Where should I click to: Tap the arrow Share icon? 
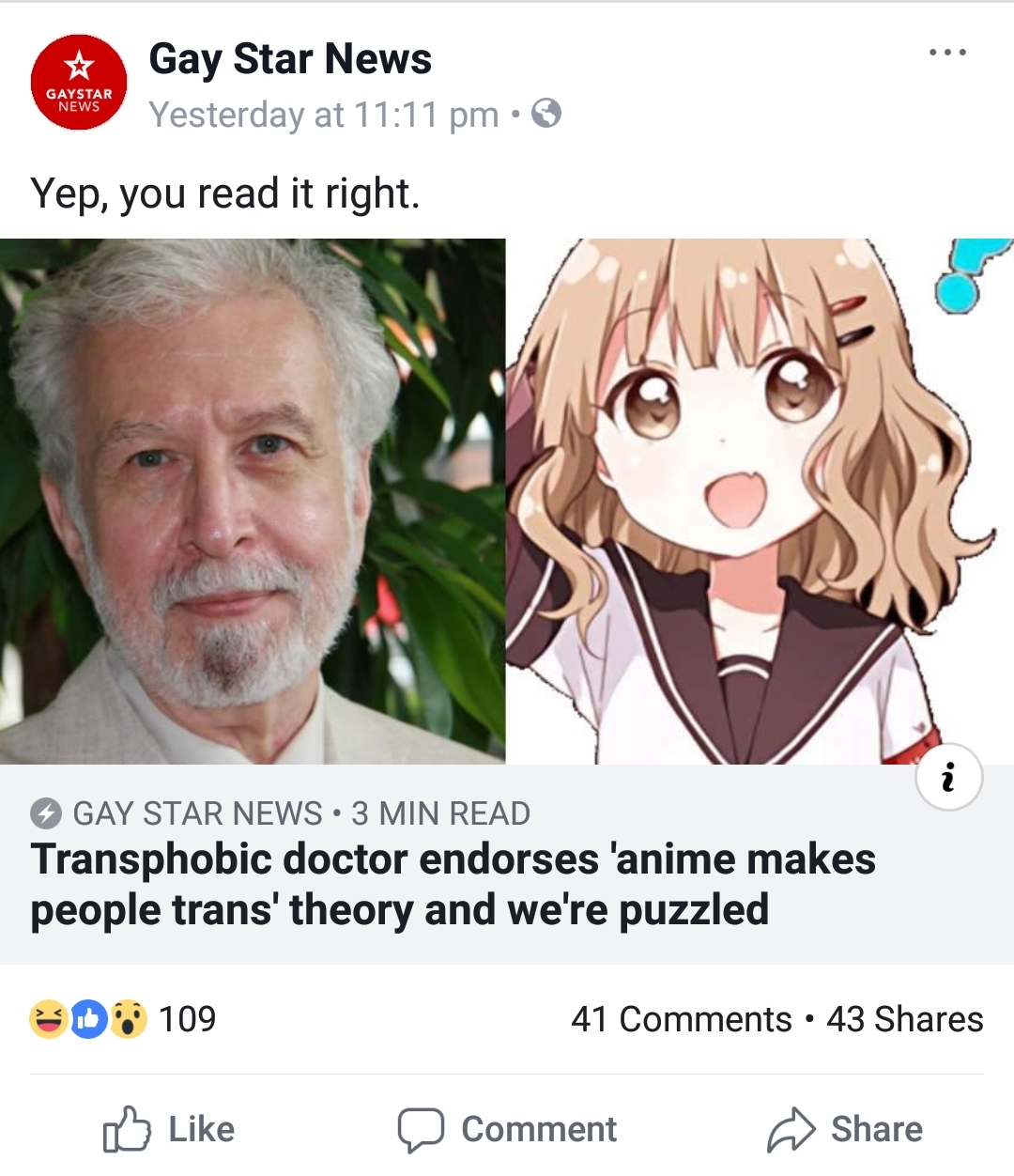point(791,1129)
